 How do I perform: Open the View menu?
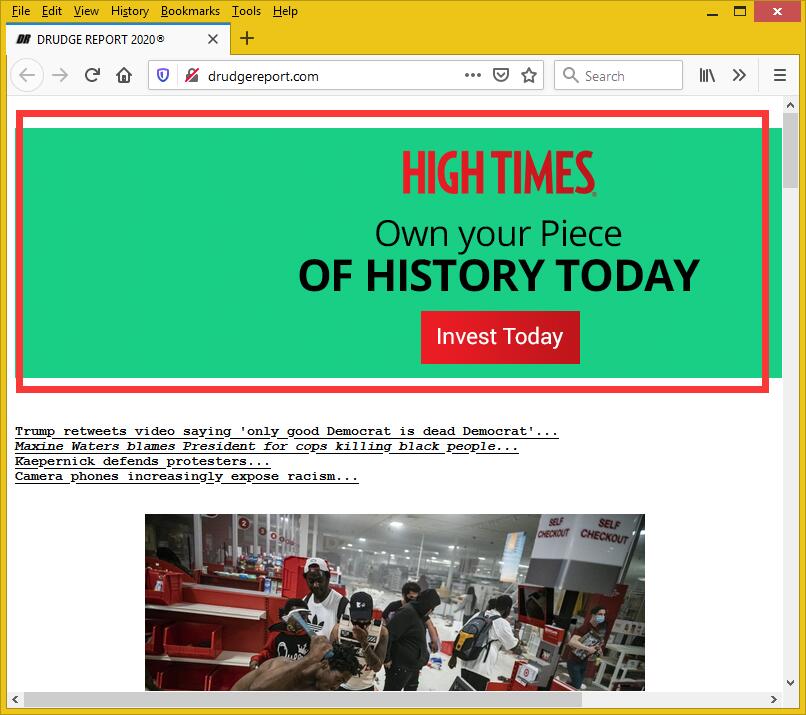(86, 11)
